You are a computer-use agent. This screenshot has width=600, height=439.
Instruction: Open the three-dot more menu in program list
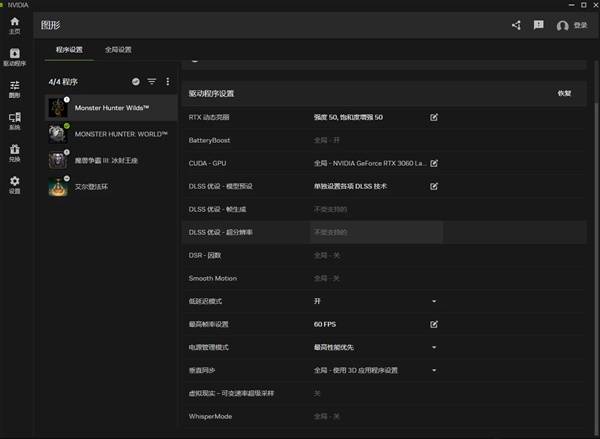tap(168, 82)
